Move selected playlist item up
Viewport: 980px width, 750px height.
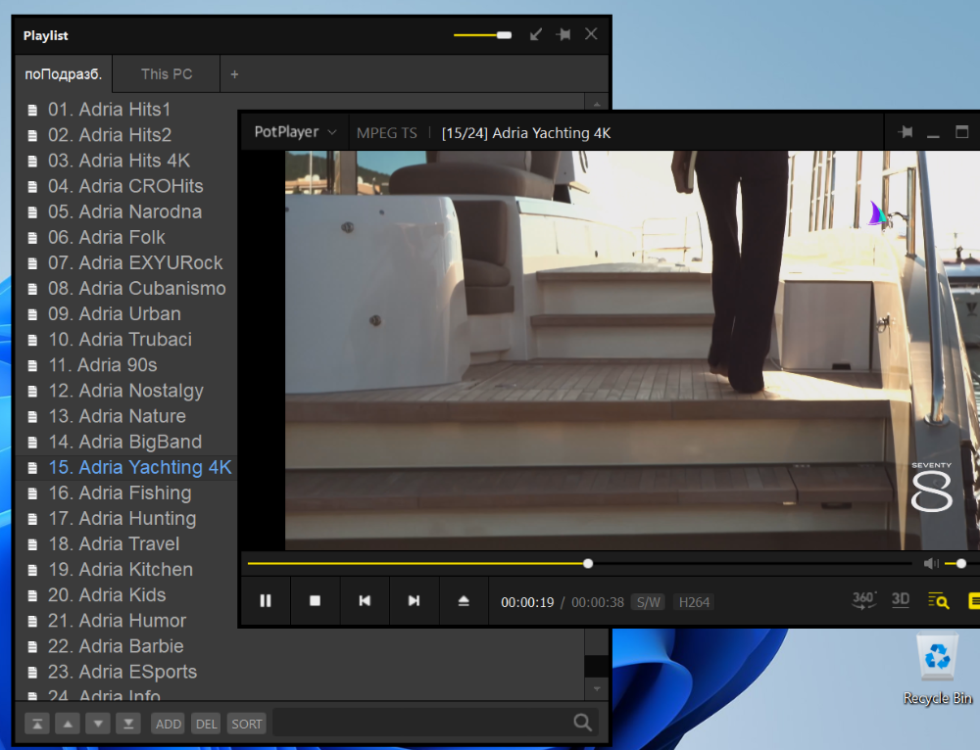(x=68, y=724)
